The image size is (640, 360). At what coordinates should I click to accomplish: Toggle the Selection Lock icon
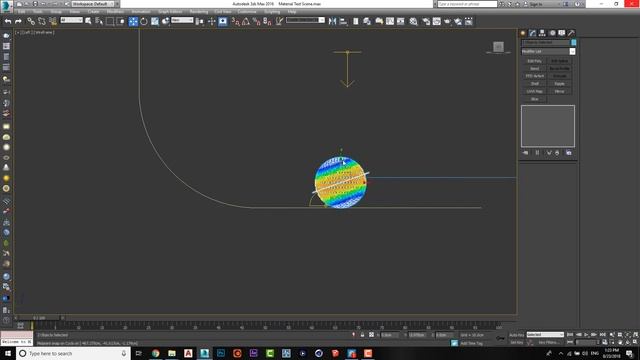(362, 335)
